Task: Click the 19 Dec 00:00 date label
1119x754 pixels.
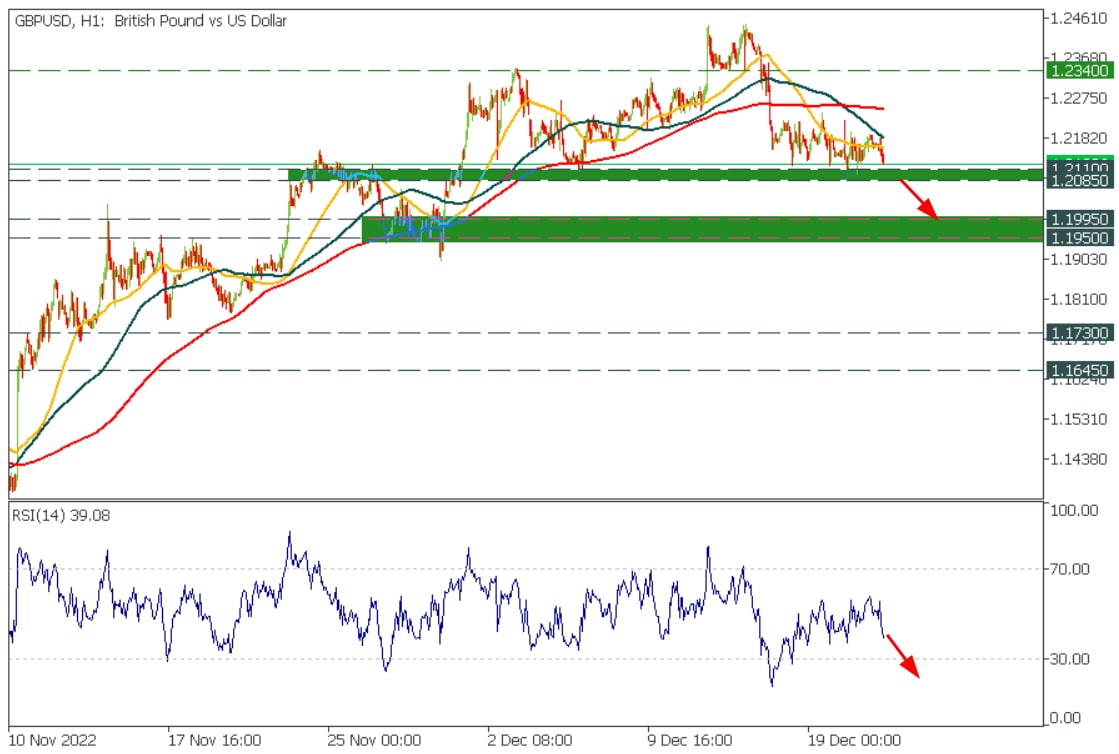Action: (854, 740)
